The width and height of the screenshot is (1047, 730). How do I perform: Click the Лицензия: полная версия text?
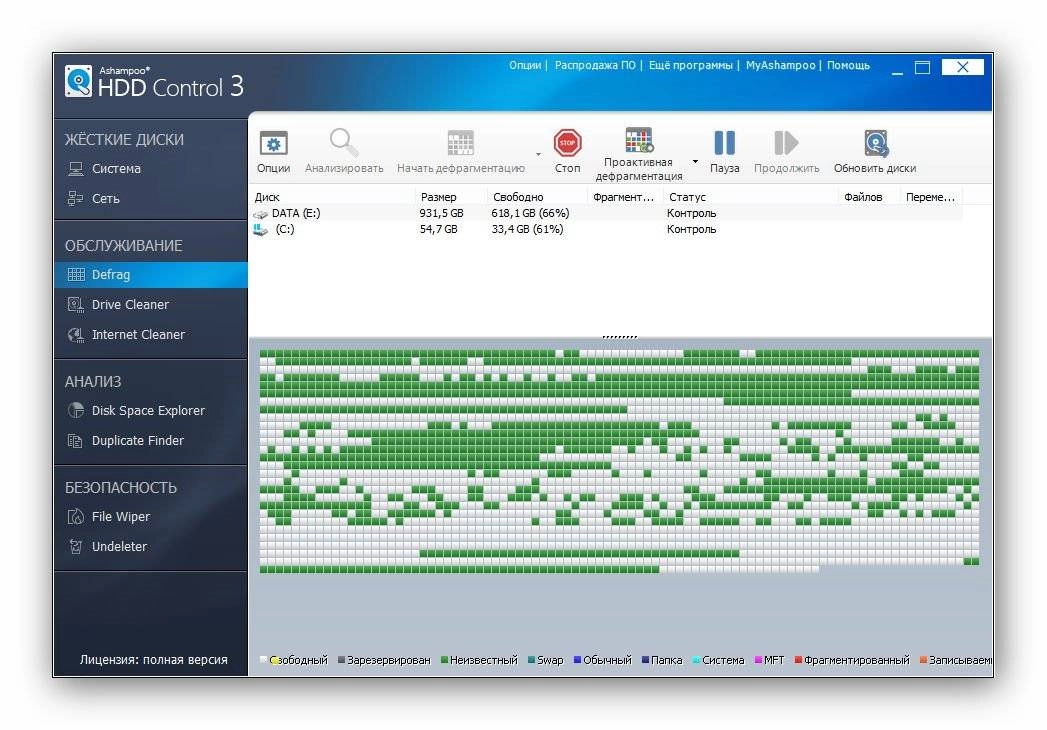click(154, 659)
